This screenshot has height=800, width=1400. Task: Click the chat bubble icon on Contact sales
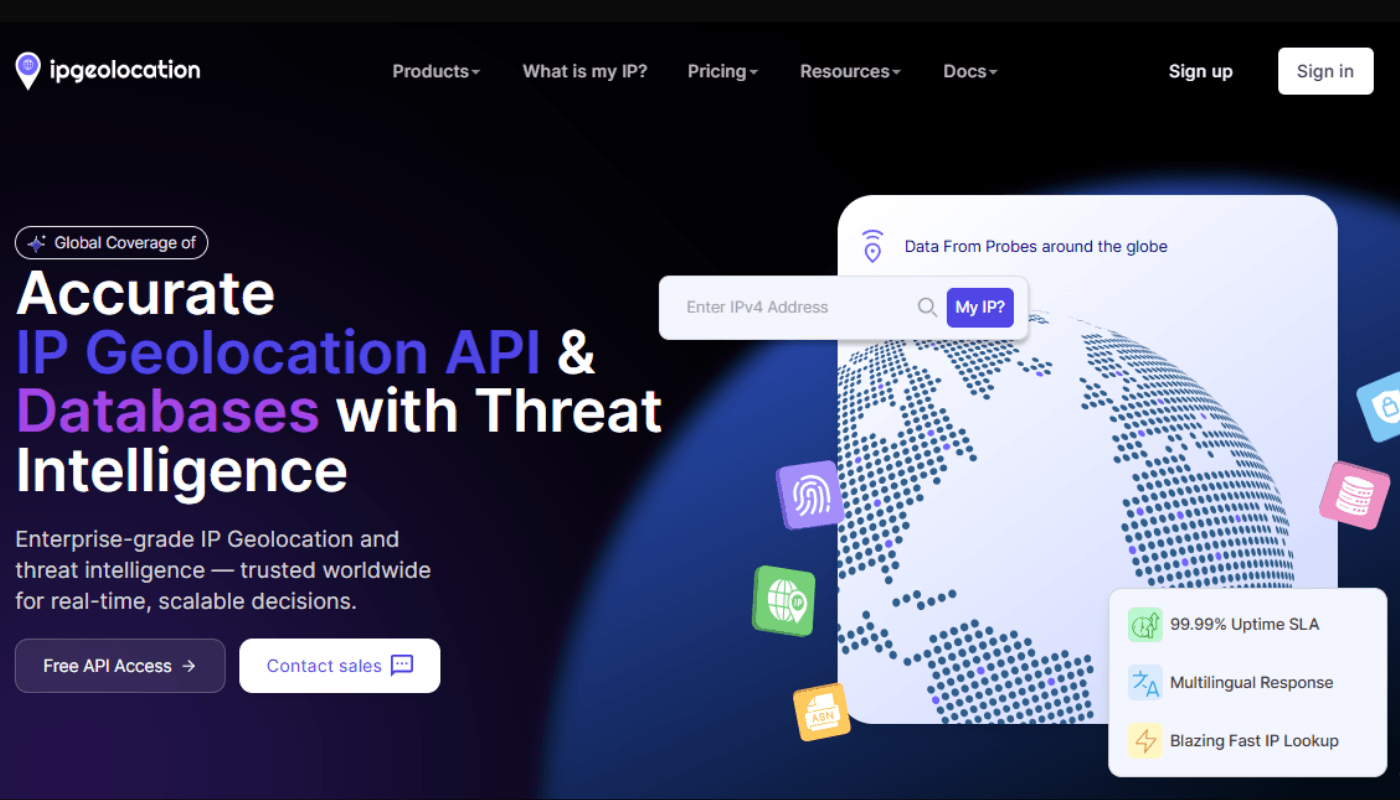tap(402, 665)
